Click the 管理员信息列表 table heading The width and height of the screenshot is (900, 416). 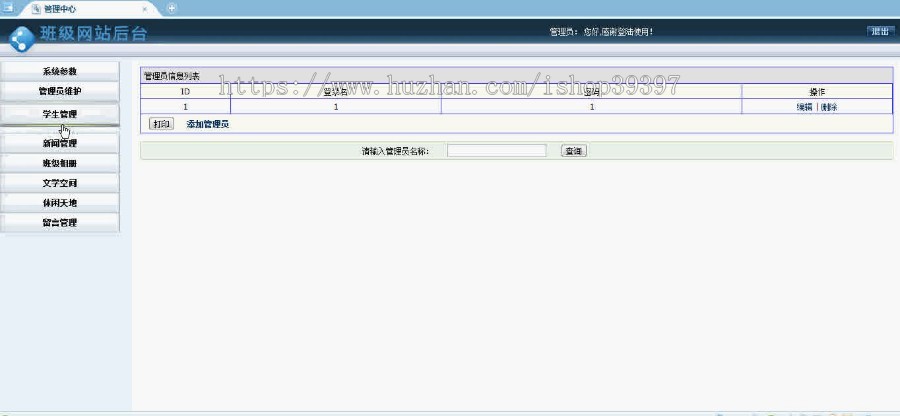click(x=172, y=76)
